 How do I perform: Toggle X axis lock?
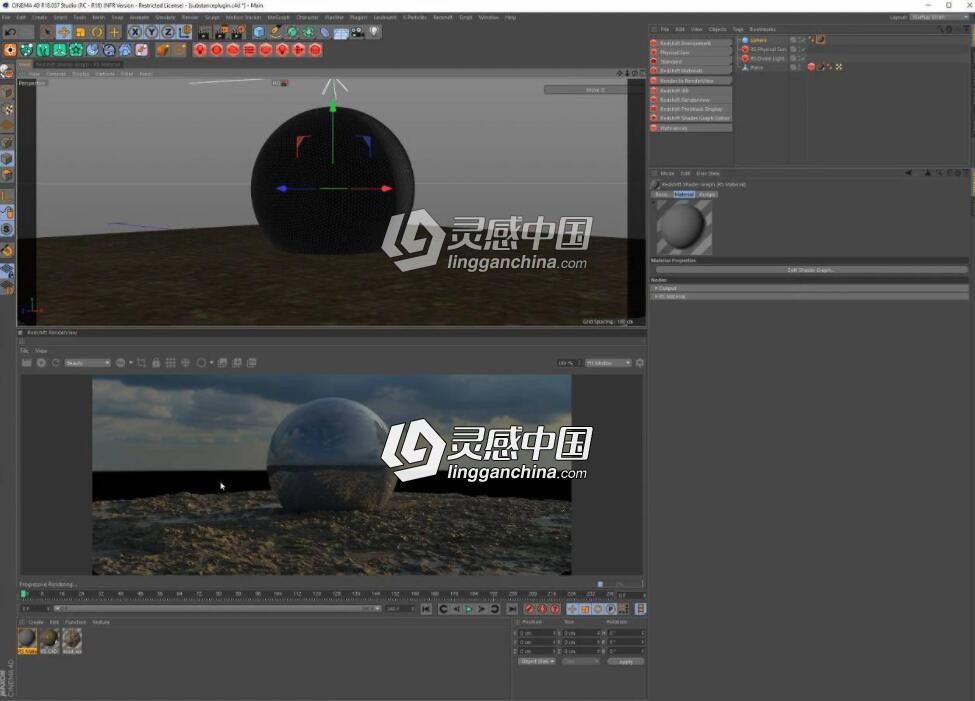pos(134,32)
